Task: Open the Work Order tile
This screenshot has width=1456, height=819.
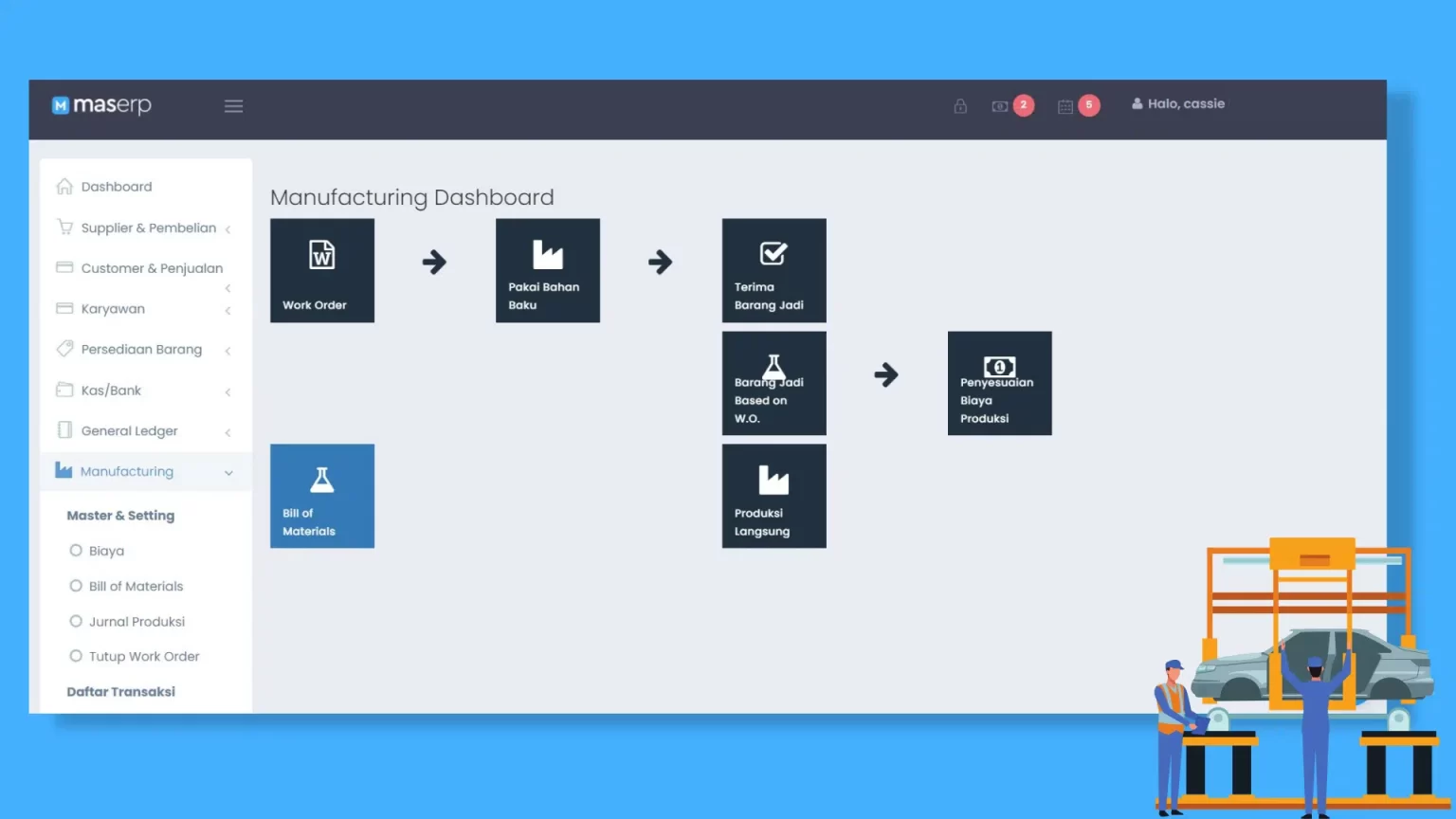Action: 322,271
